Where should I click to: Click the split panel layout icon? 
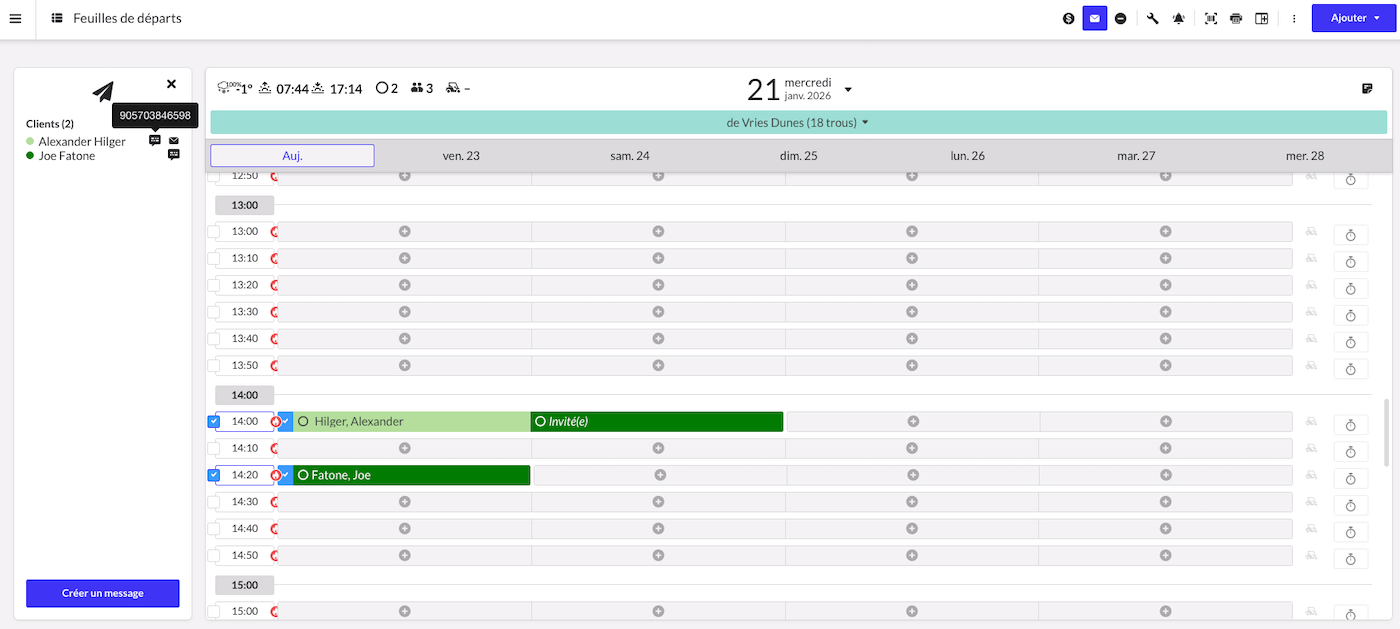(x=1262, y=18)
